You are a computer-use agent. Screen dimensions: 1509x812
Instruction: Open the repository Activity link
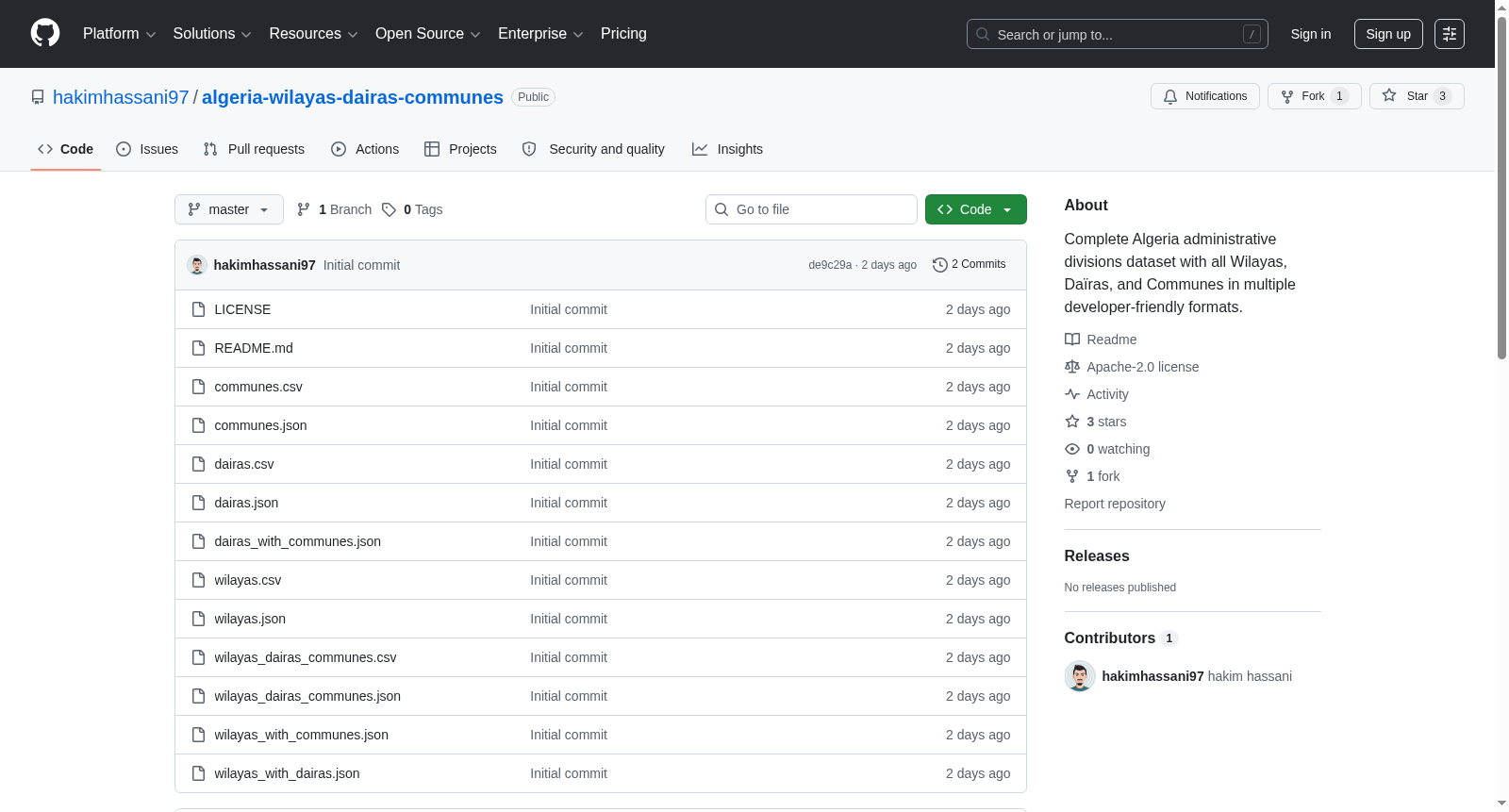1097,394
